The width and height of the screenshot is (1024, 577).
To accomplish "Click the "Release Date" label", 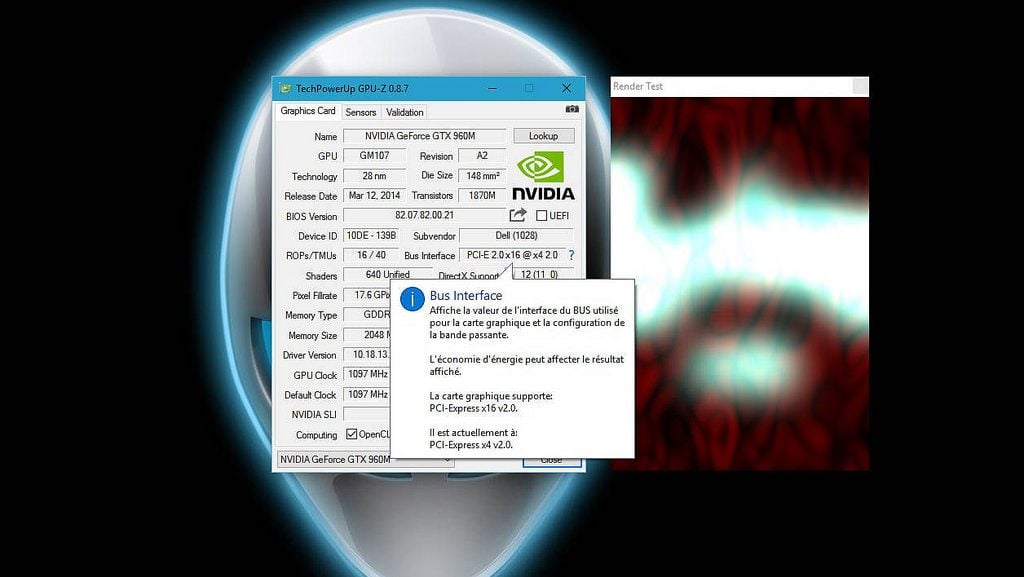I will pos(310,196).
